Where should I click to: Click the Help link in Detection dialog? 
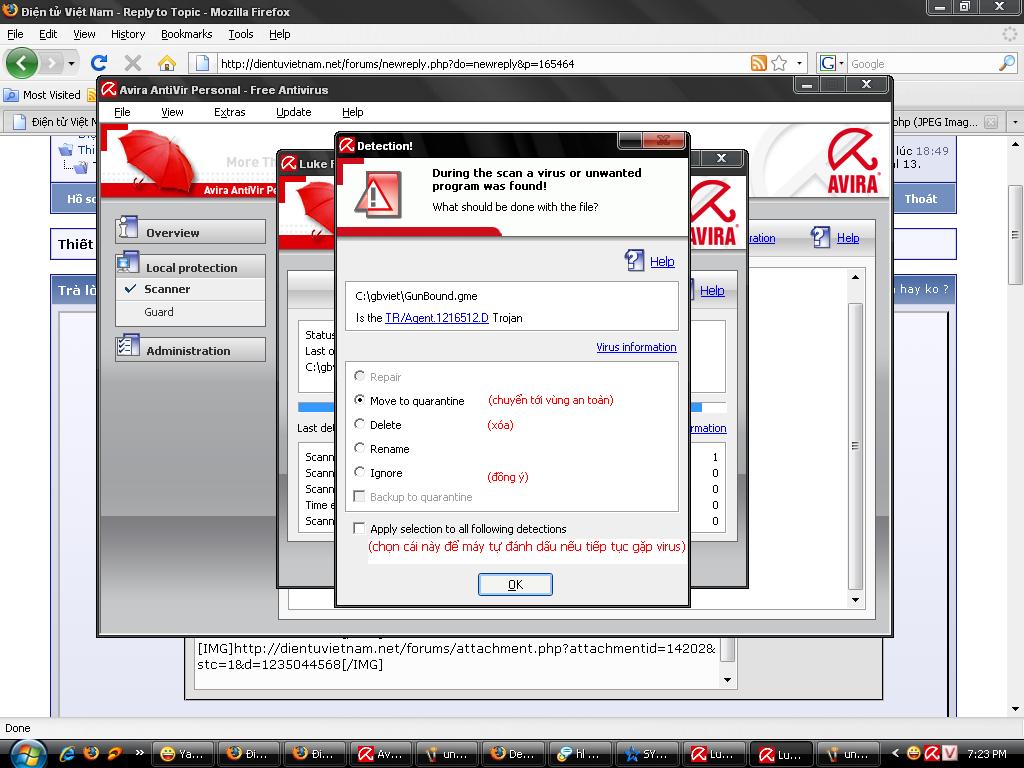point(662,261)
